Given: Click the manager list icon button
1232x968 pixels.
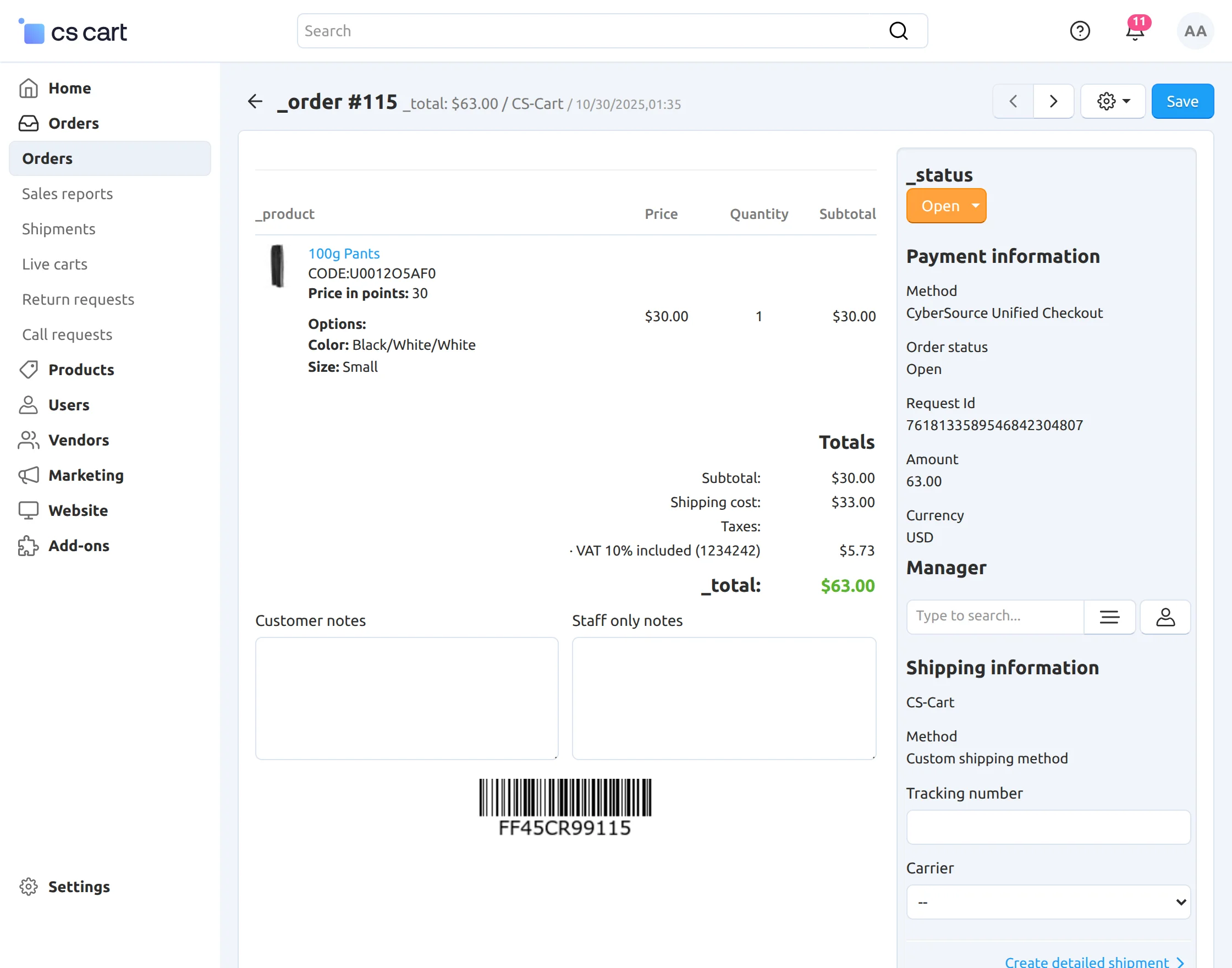Looking at the screenshot, I should point(1109,617).
